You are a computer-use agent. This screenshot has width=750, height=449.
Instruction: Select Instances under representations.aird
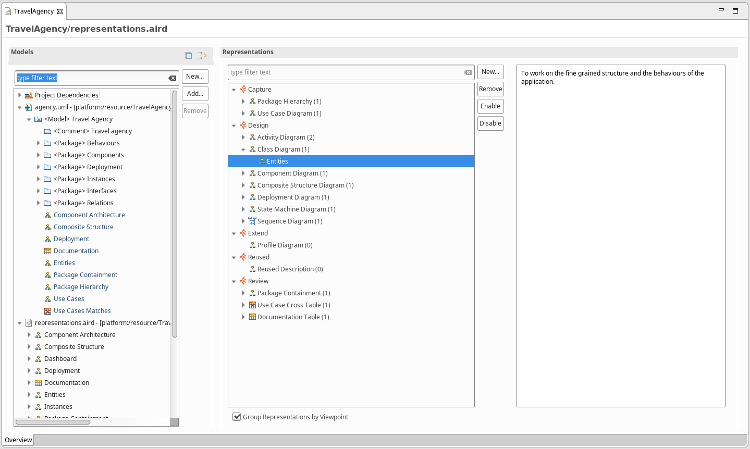(x=58, y=406)
